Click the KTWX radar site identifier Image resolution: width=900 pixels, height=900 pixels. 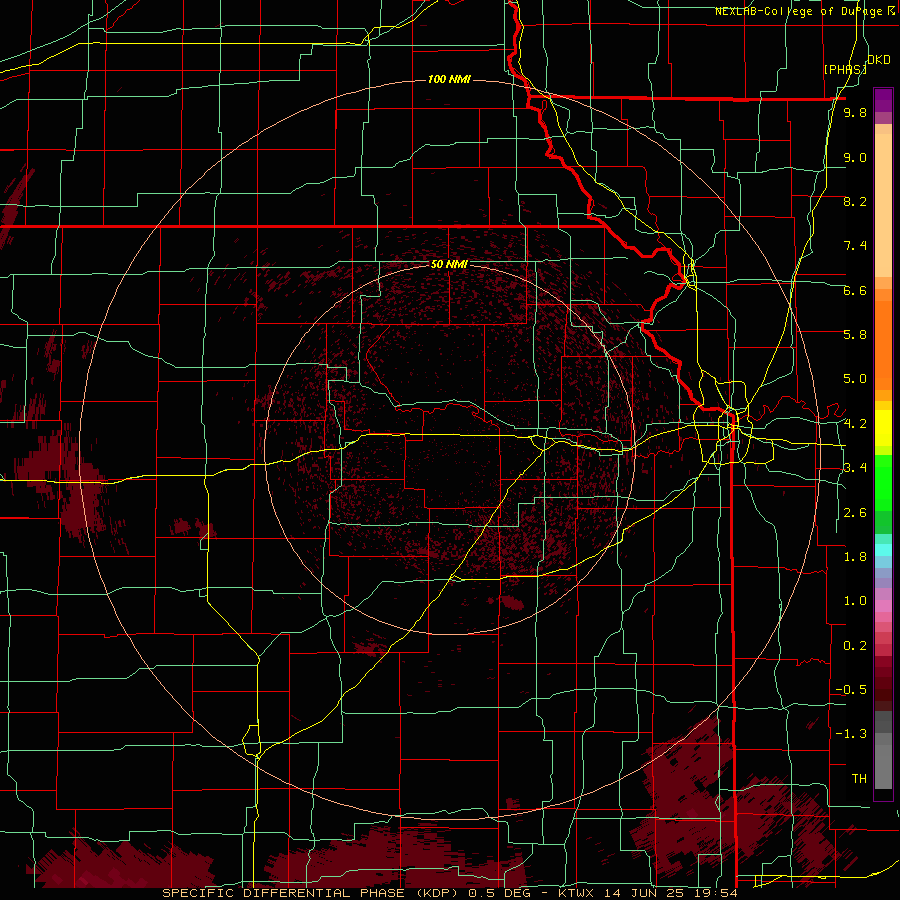point(576,893)
